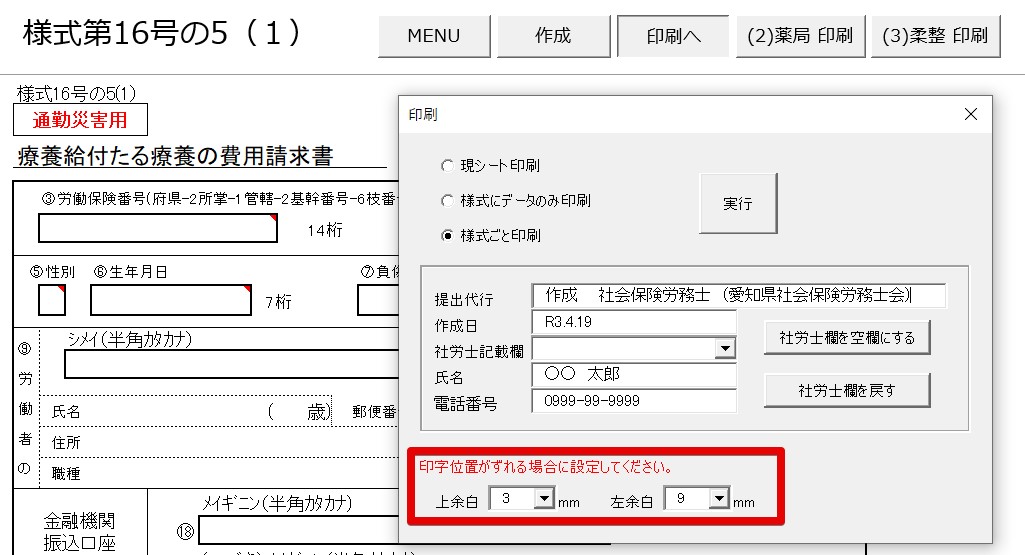This screenshot has width=1025, height=555.
Task: Close the 印刷 dialog
Action: click(x=971, y=114)
